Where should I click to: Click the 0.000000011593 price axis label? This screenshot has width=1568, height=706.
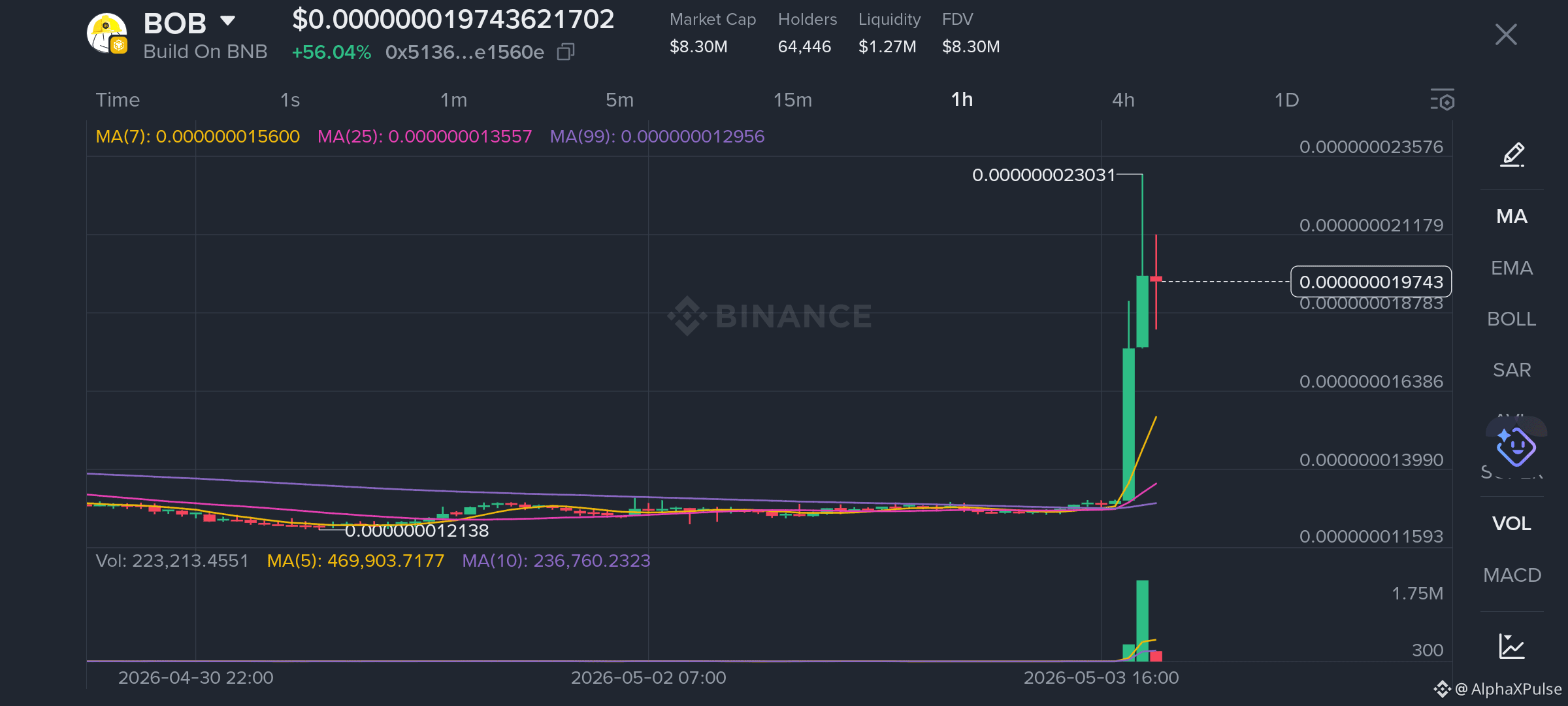tap(1371, 537)
